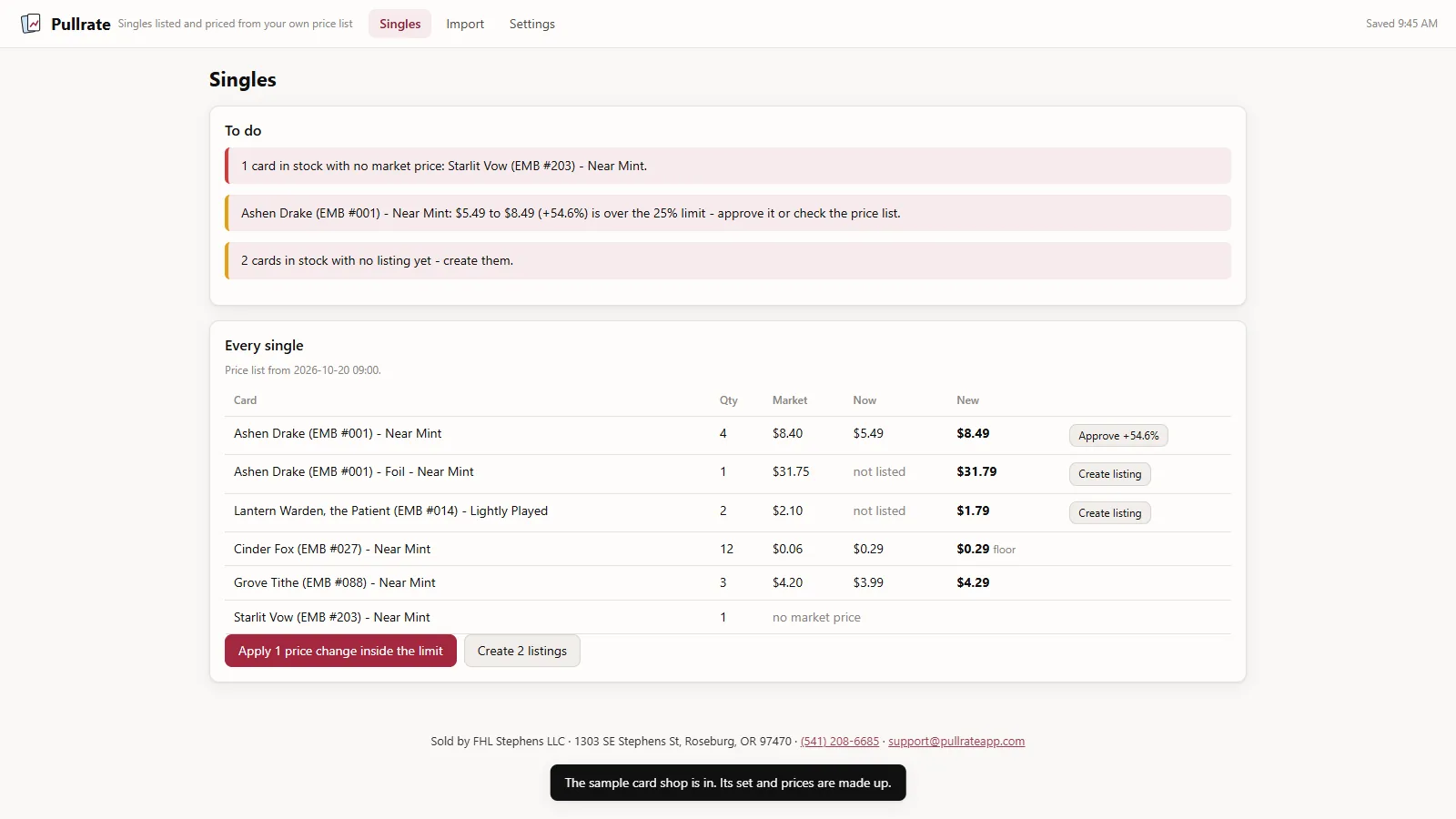Select the Ashen Drake over 25% limit alert
This screenshot has width=1456, height=819.
point(728,213)
